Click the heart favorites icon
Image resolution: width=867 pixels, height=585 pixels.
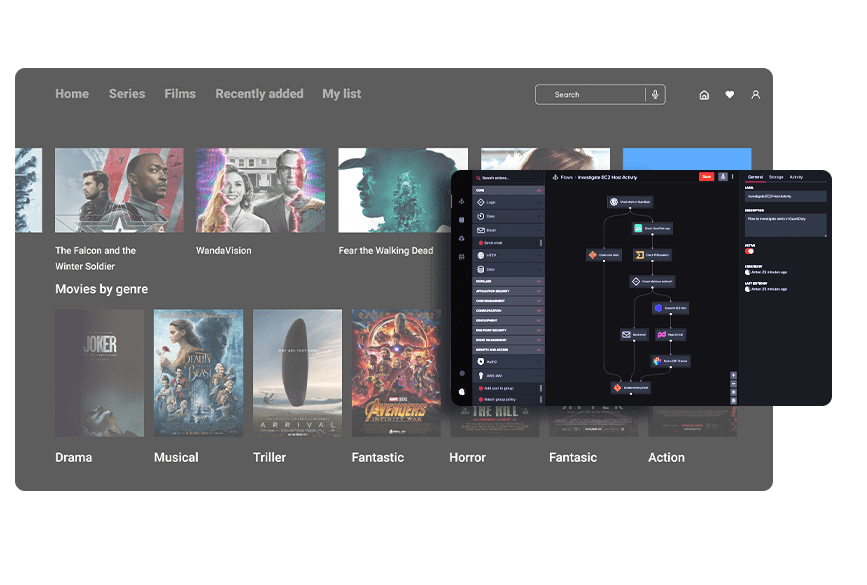click(730, 95)
